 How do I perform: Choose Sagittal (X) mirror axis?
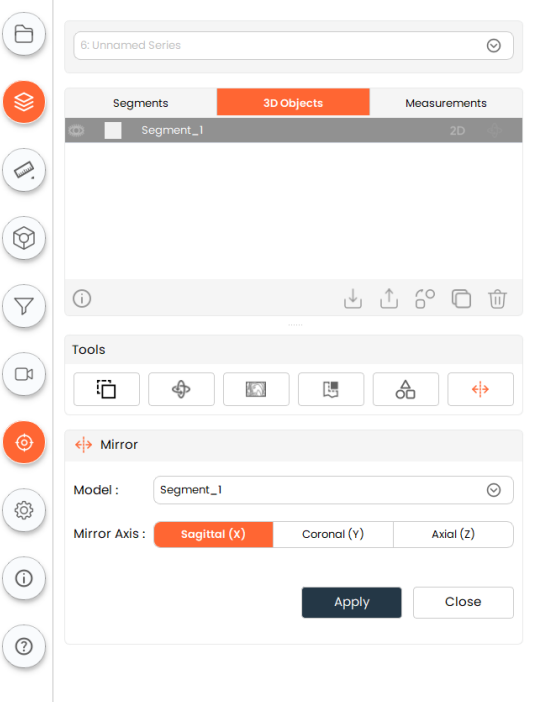tap(213, 534)
